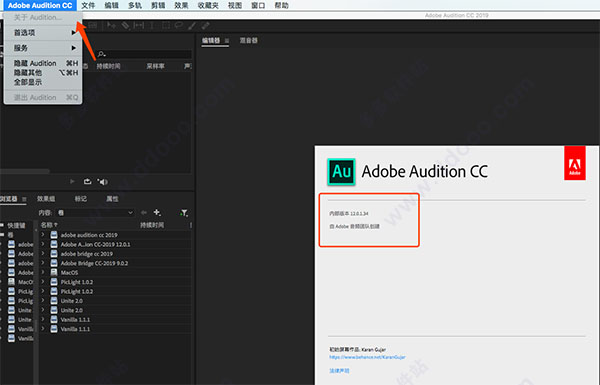Open the 文件 menu
600x385 pixels.
click(88, 5)
